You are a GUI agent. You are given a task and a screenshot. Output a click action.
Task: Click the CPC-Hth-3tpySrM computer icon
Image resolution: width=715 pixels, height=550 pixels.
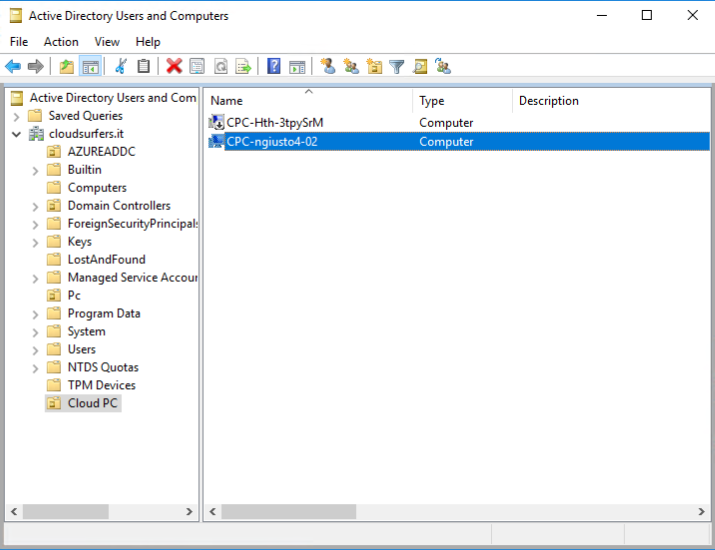click(216, 122)
